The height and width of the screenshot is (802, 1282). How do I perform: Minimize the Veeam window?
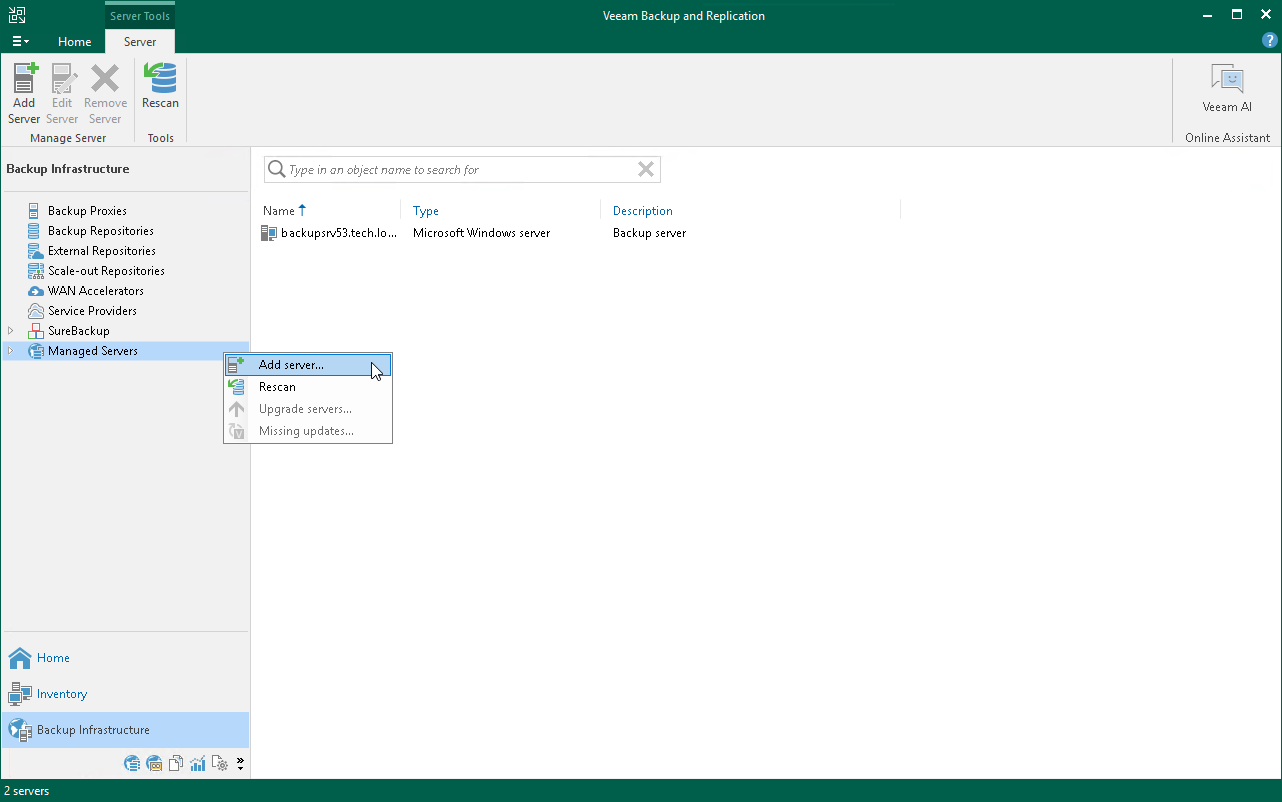pyautogui.click(x=1210, y=15)
